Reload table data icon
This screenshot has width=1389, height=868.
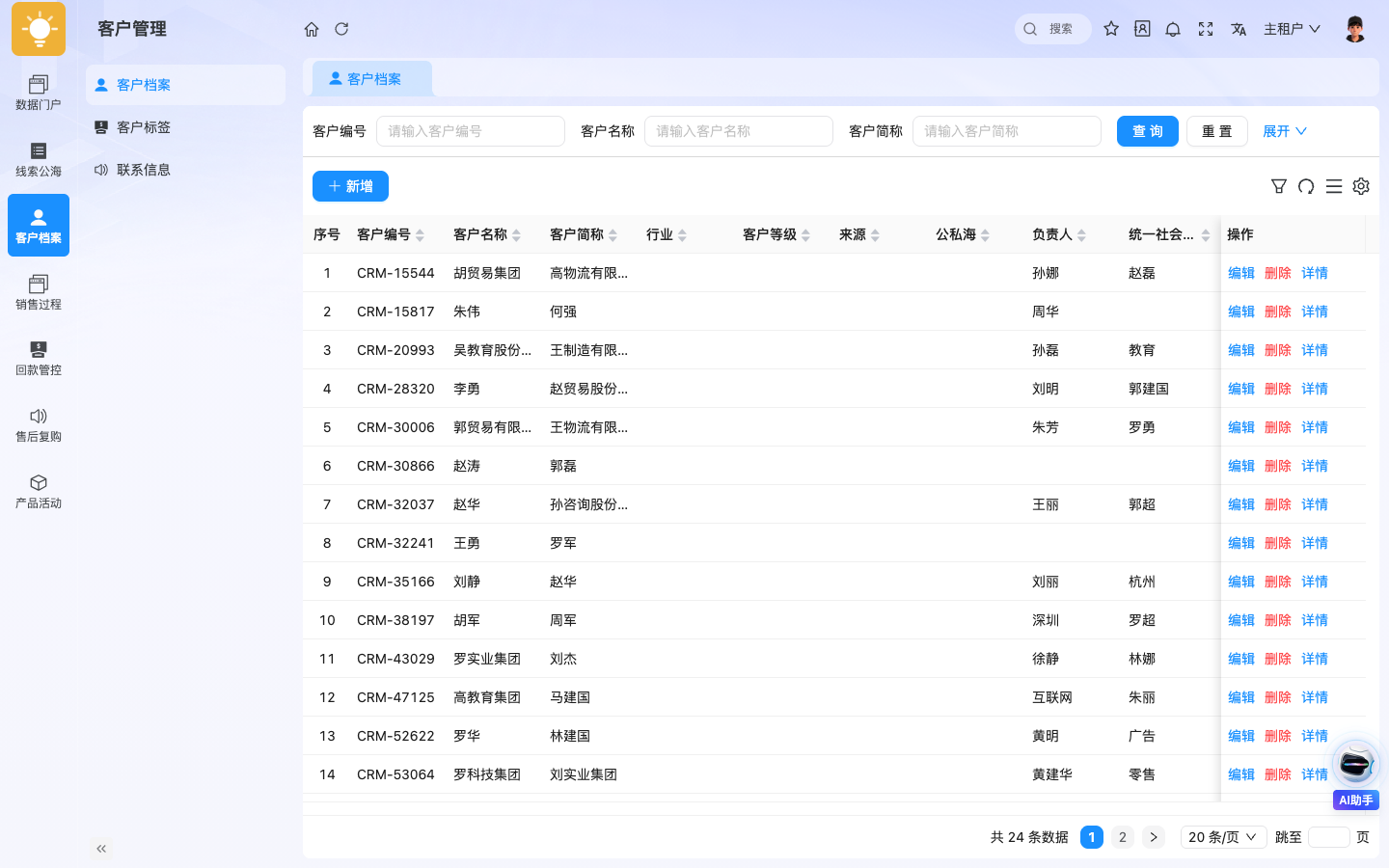click(1306, 186)
